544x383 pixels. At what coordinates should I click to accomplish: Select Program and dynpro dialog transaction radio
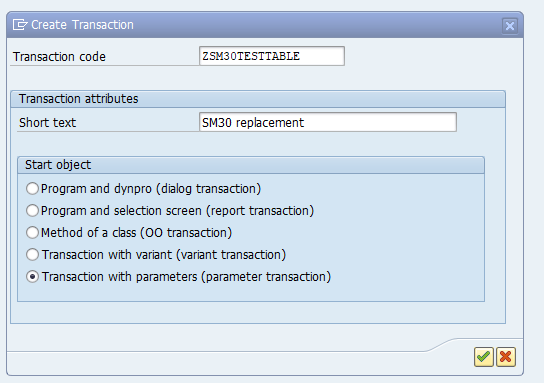coord(32,189)
